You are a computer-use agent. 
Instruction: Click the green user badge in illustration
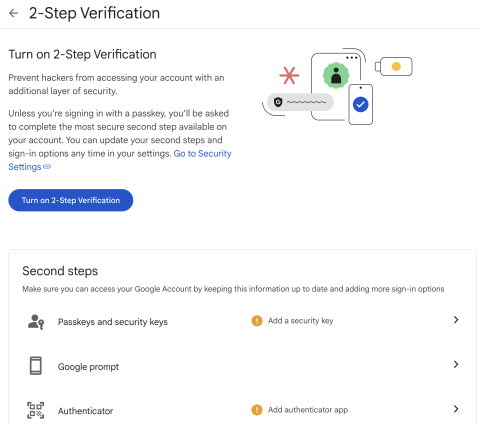coord(336,75)
